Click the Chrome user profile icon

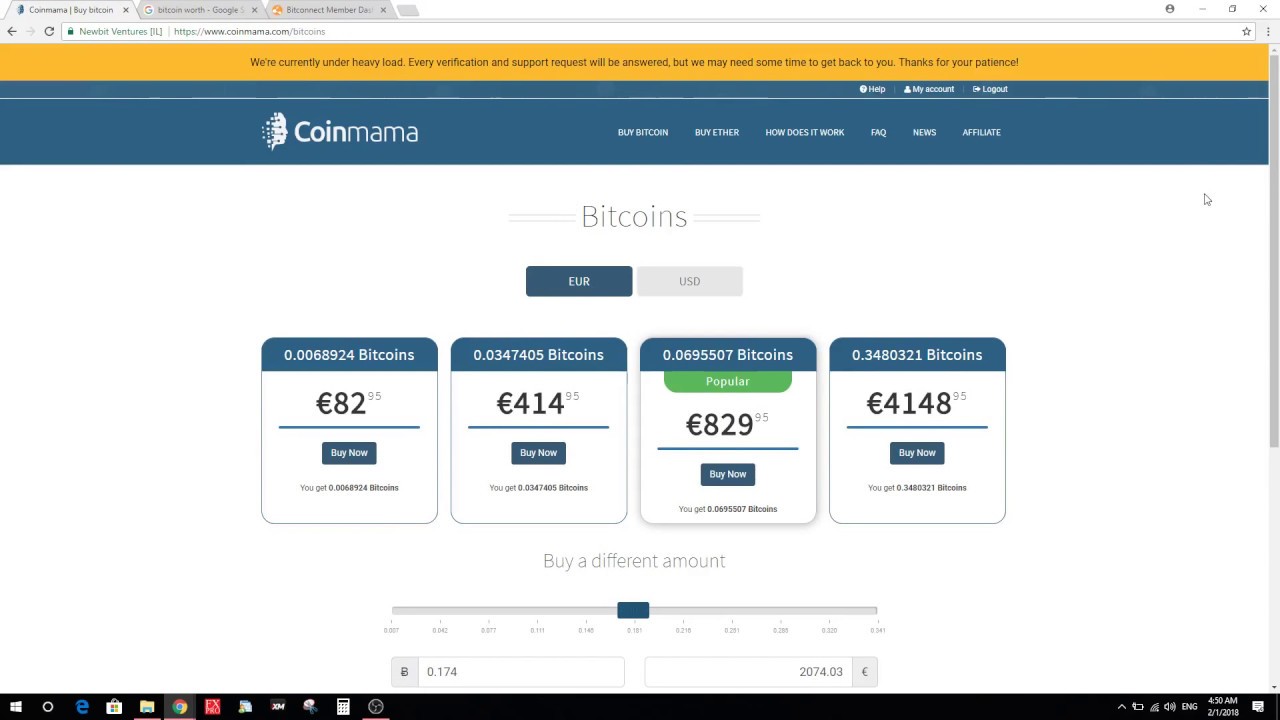(x=1170, y=9)
